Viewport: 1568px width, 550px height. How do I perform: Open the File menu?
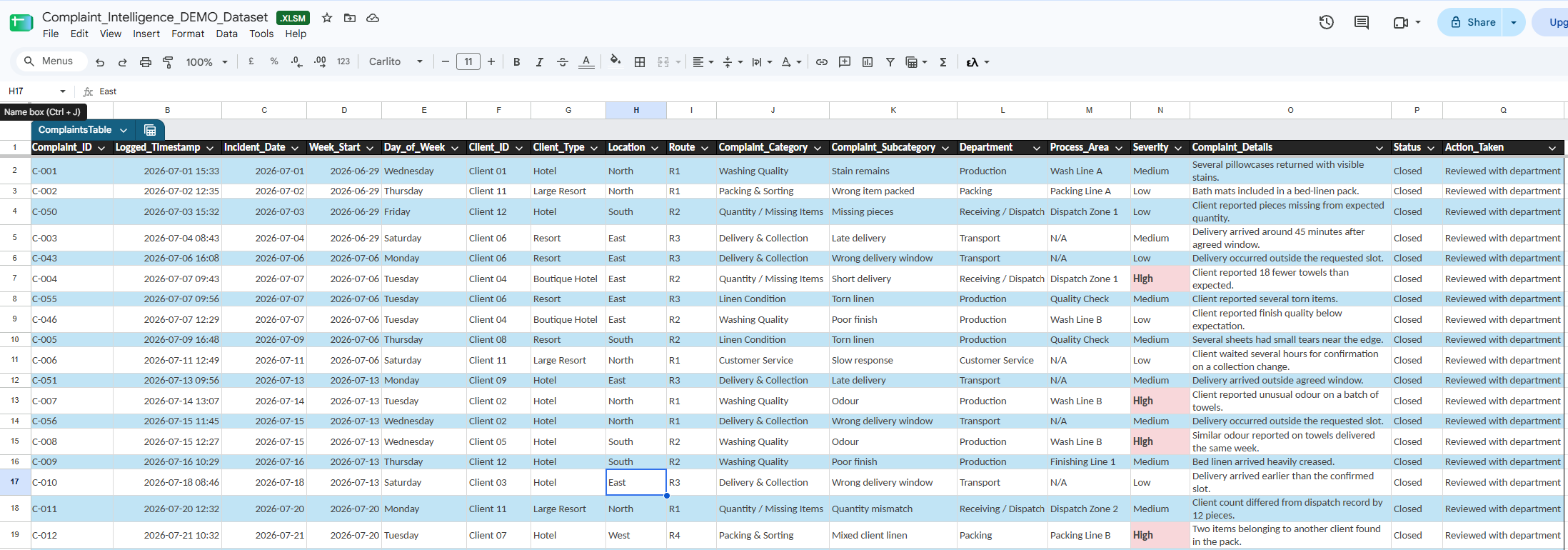(x=51, y=34)
